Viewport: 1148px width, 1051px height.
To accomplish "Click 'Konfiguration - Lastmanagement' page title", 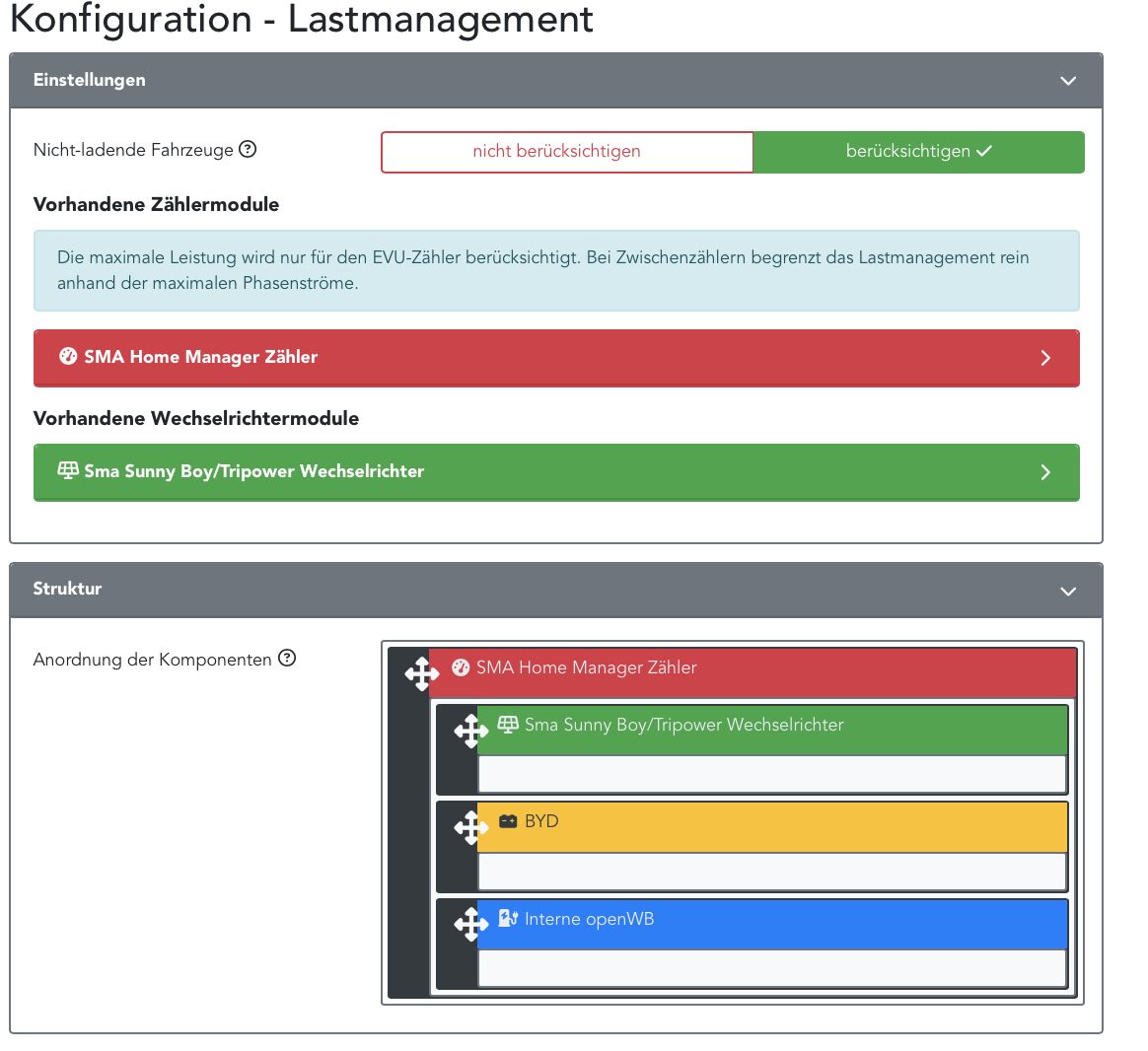I will pyautogui.click(x=302, y=20).
